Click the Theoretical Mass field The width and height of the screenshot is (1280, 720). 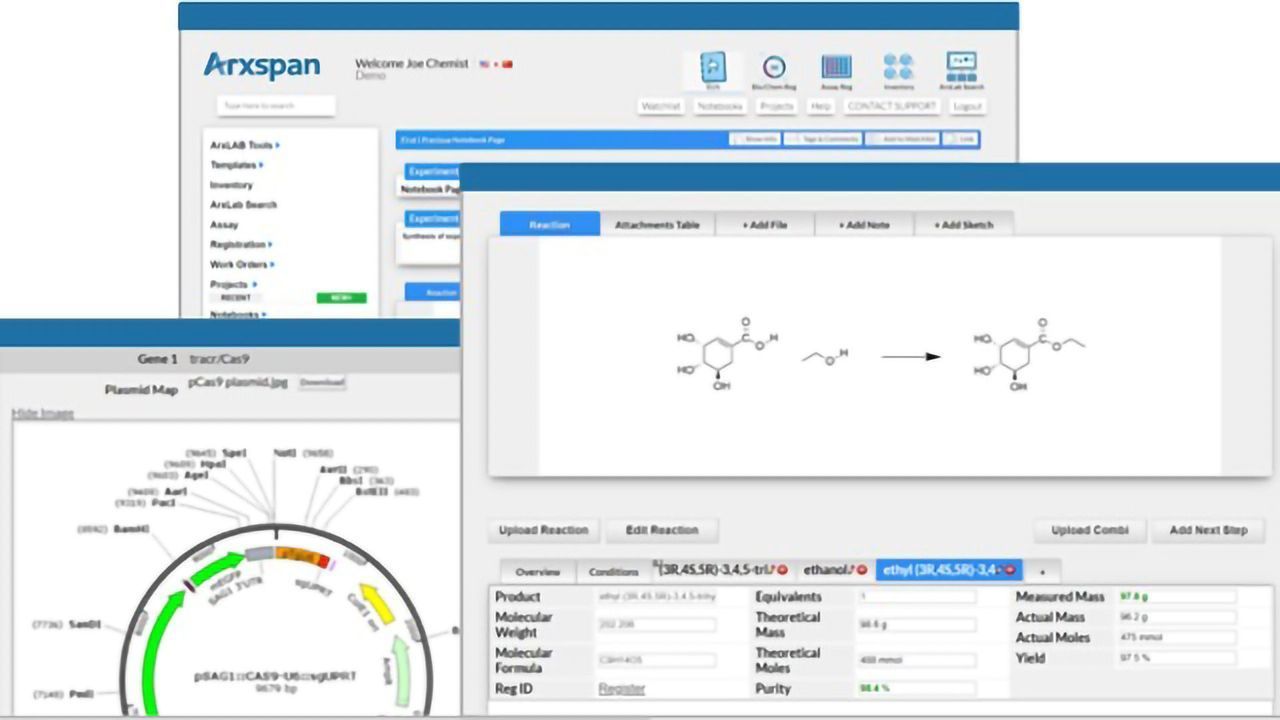tap(916, 625)
